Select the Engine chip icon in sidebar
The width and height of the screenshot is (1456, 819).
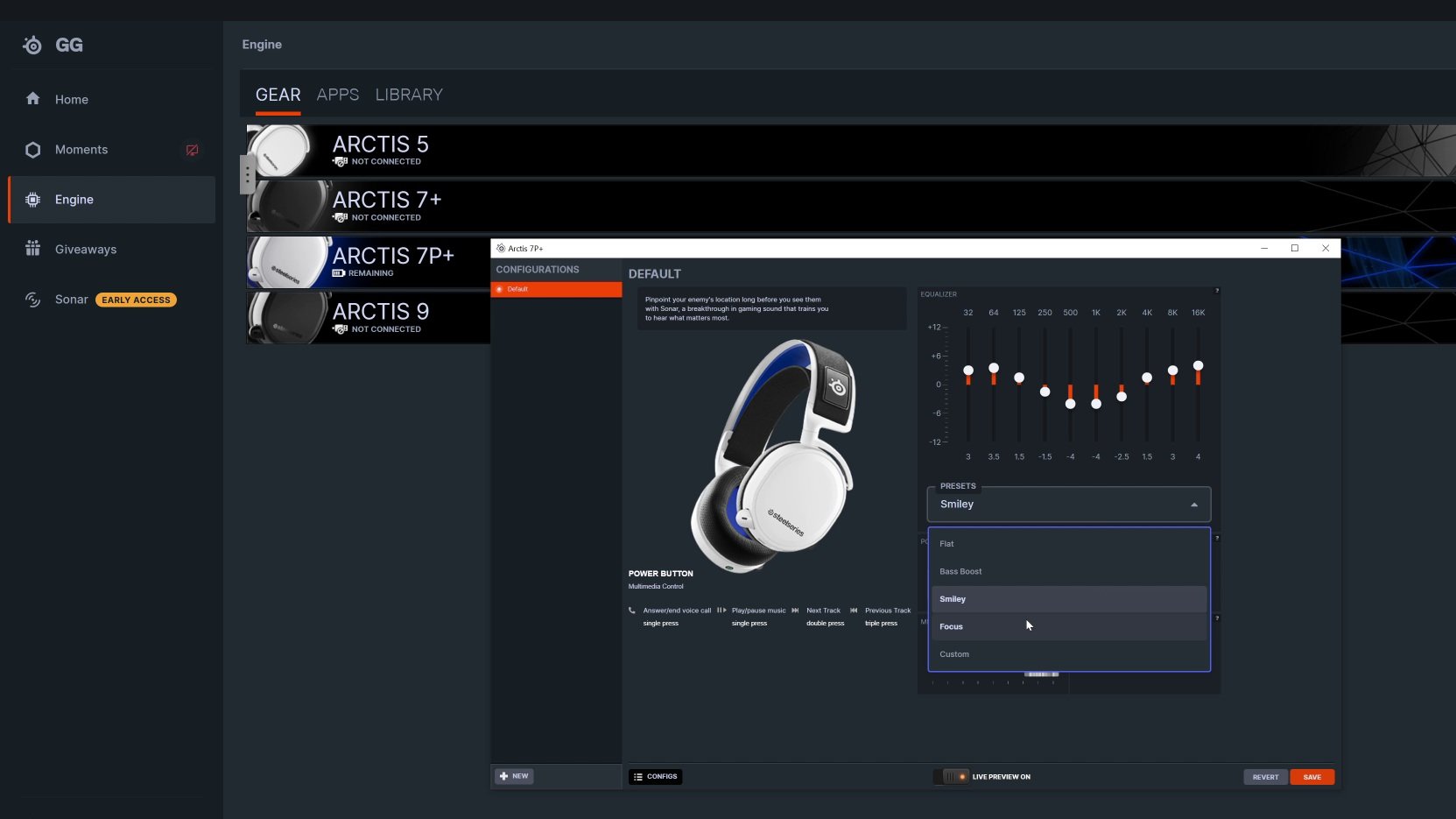[33, 200]
